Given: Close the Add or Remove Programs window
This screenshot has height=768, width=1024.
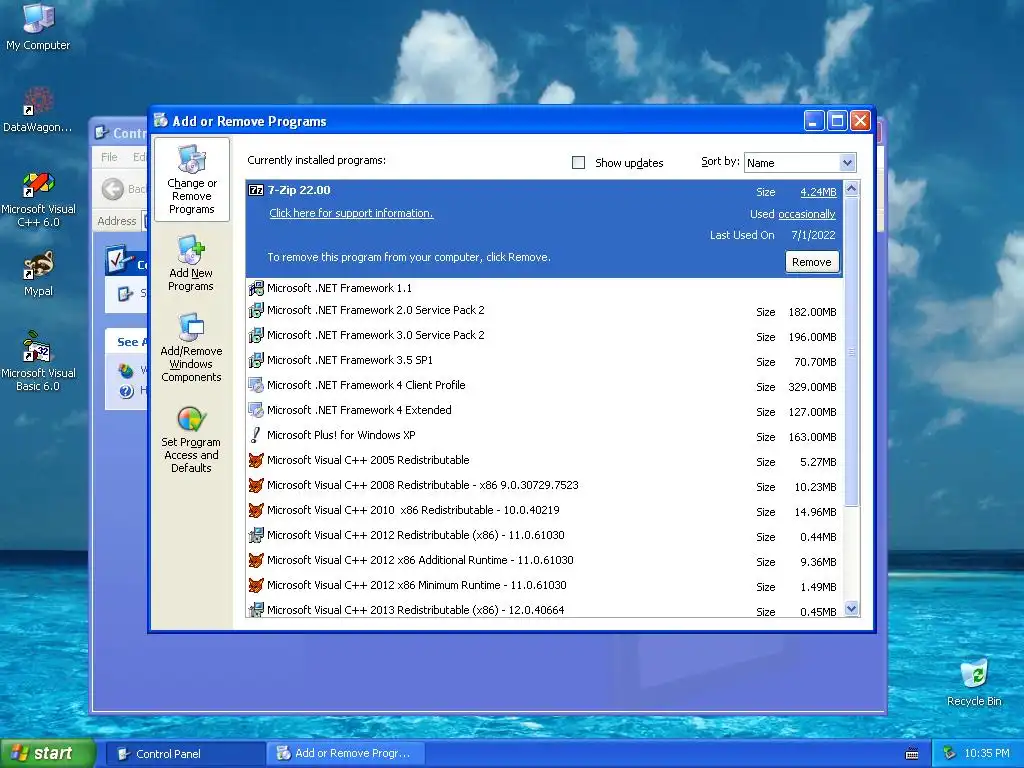Looking at the screenshot, I should coord(861,121).
